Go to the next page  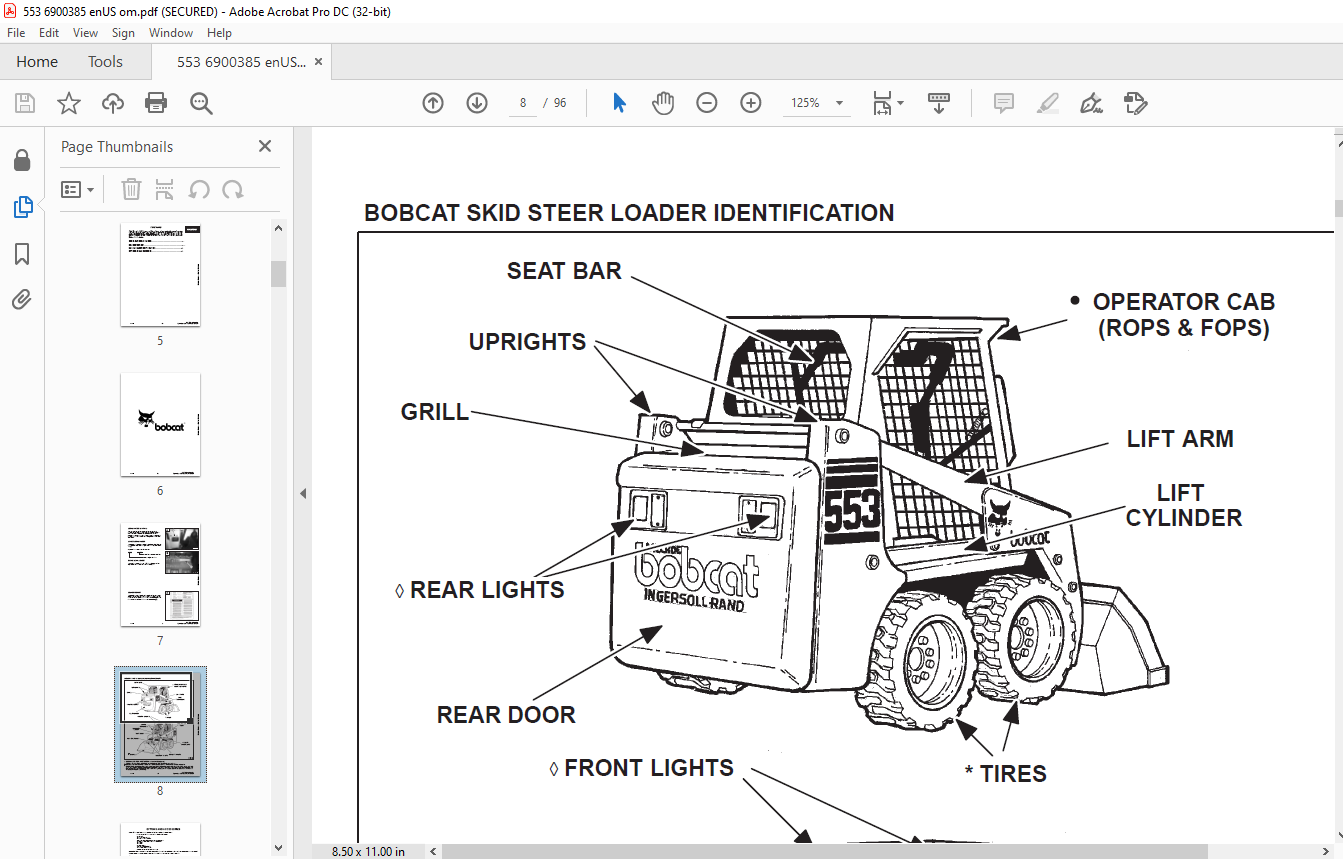[477, 103]
